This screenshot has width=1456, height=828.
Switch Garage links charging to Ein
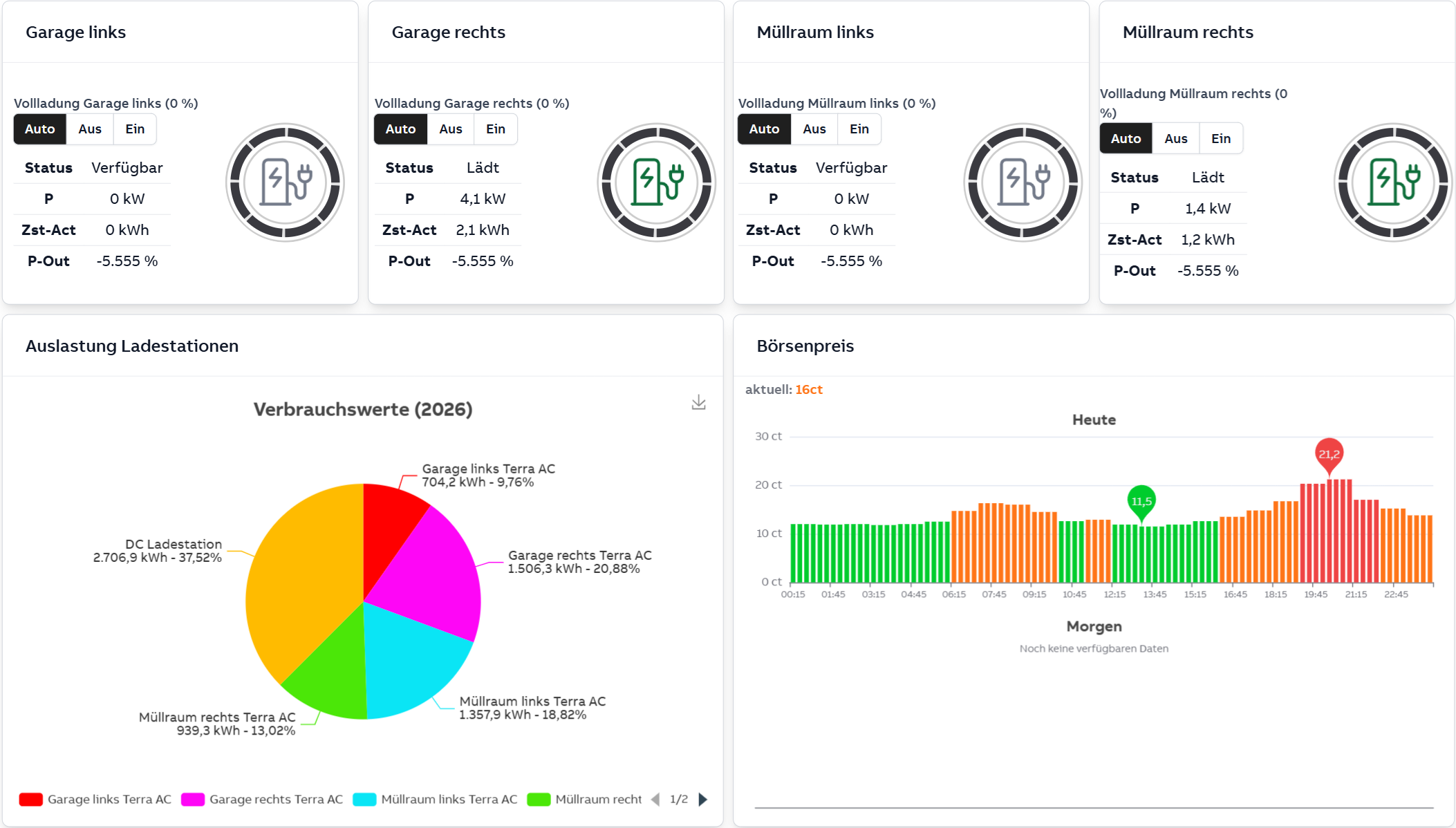coord(135,129)
